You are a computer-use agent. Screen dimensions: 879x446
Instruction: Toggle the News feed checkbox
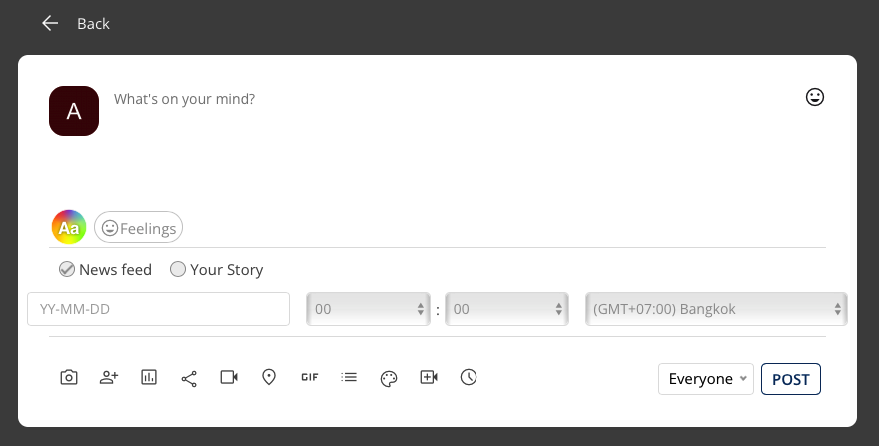tap(67, 270)
